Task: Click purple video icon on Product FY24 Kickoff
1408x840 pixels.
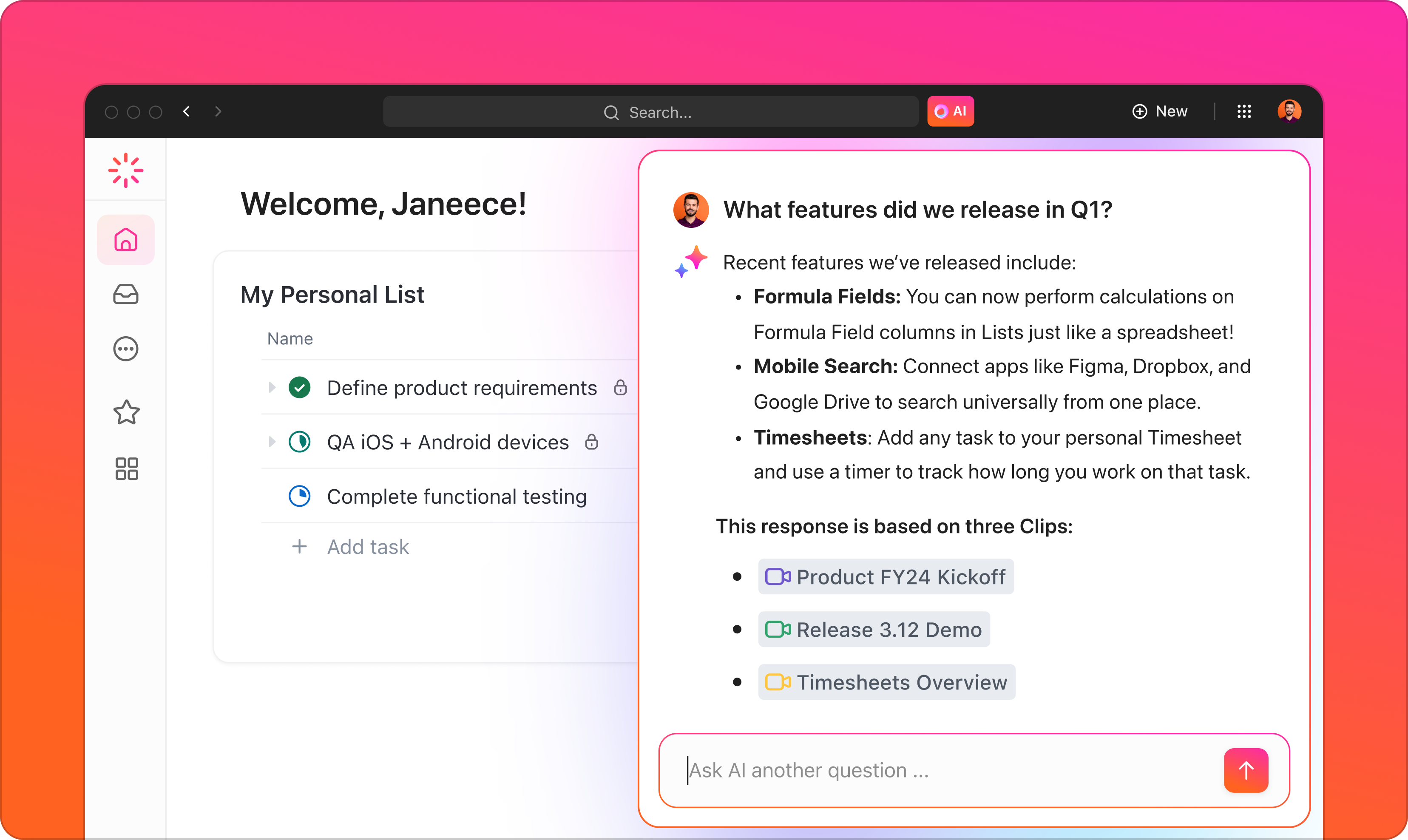Action: tap(778, 577)
